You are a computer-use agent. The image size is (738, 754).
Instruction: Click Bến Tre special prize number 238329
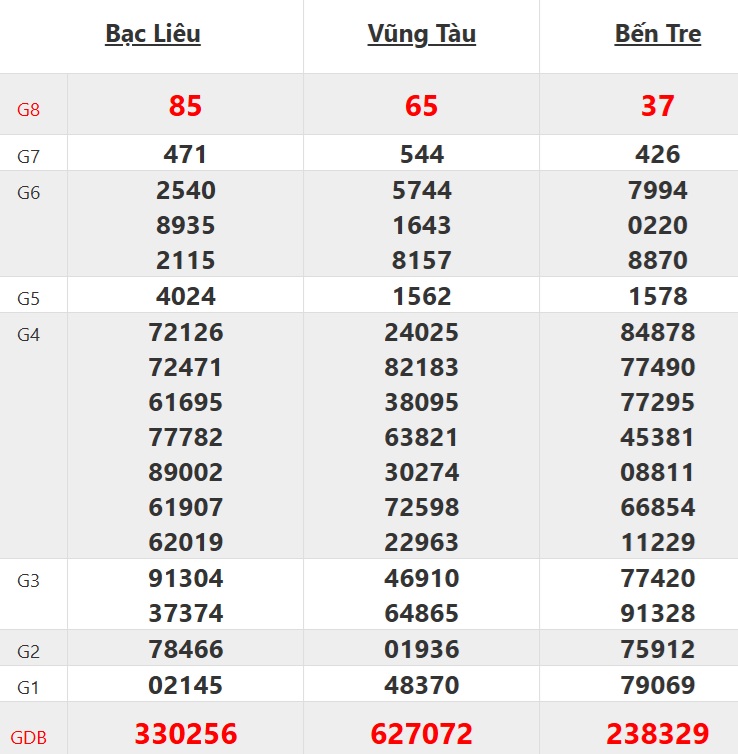[x=657, y=734]
